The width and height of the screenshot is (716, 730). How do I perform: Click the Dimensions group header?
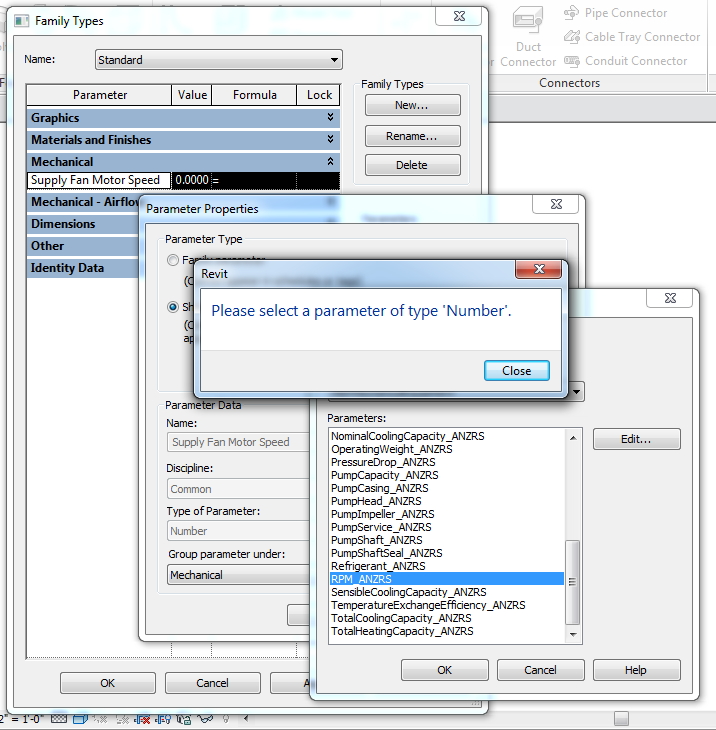click(84, 224)
